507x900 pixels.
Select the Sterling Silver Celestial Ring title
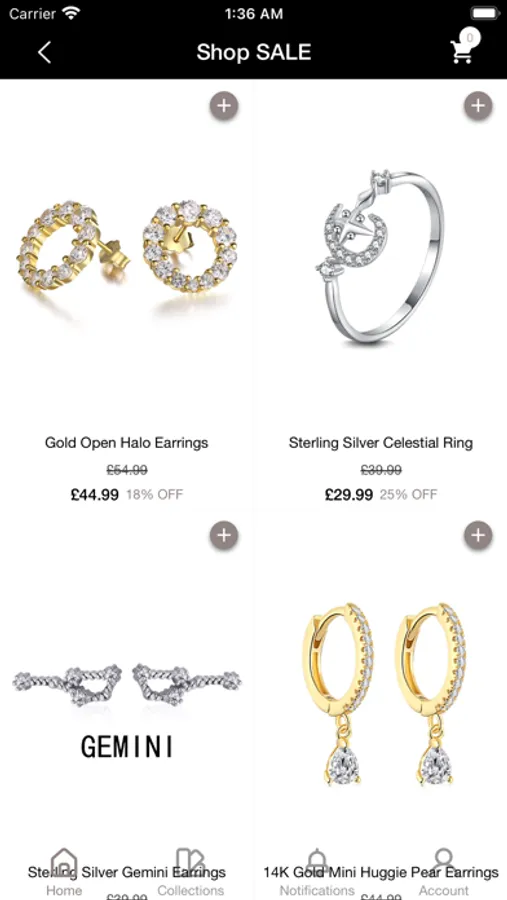[x=380, y=443]
